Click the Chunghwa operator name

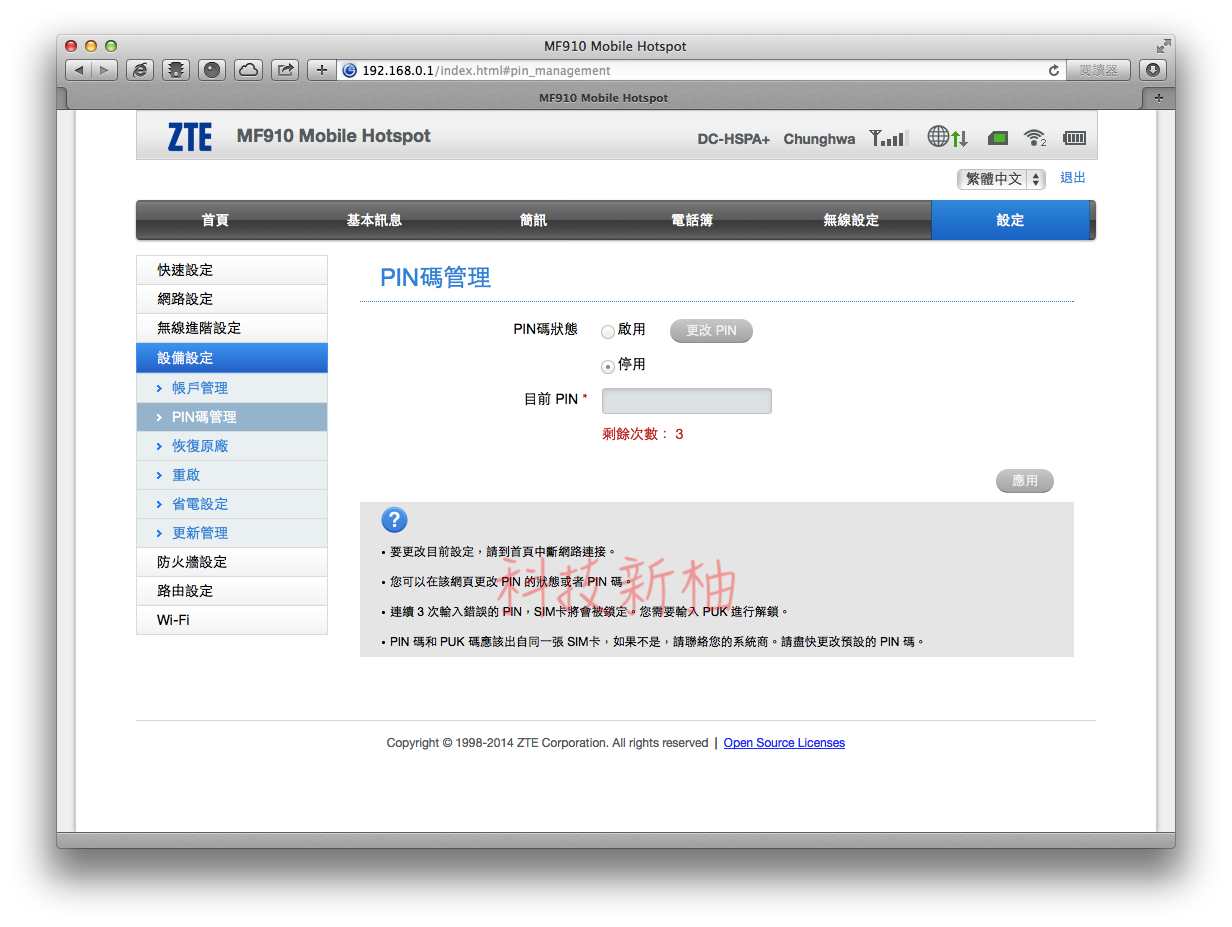(819, 139)
